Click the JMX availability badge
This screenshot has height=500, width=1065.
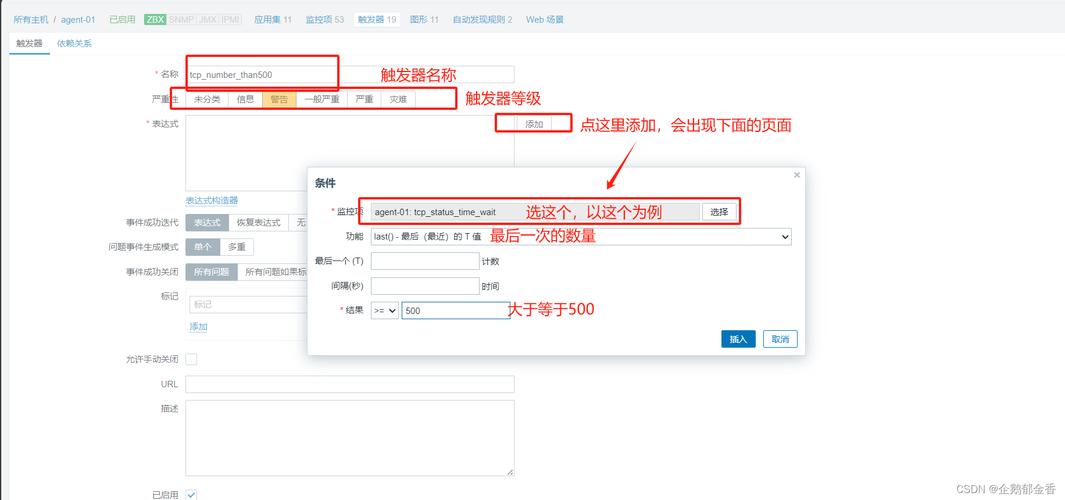pos(206,20)
